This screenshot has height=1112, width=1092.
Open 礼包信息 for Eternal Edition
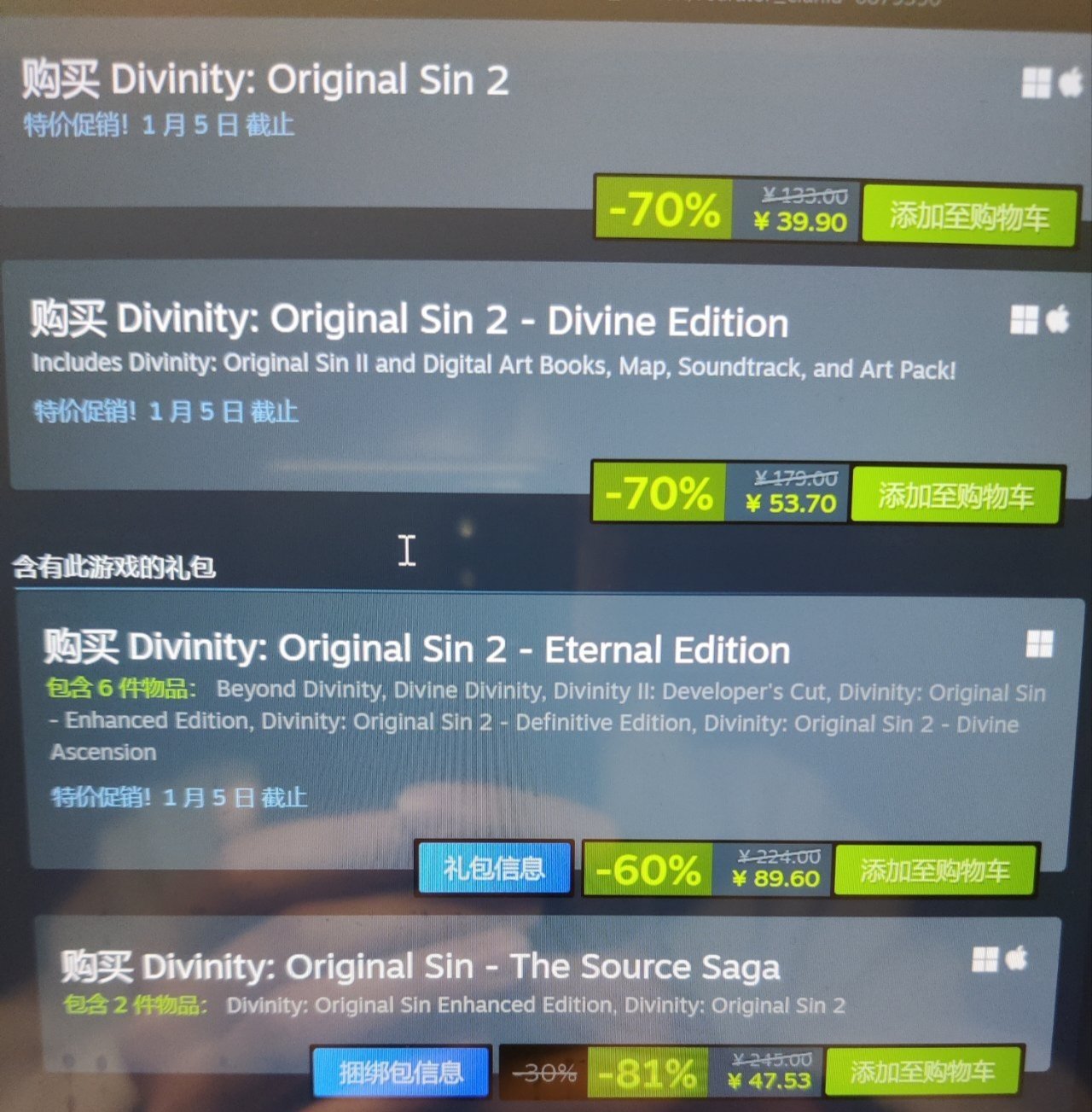pyautogui.click(x=493, y=868)
